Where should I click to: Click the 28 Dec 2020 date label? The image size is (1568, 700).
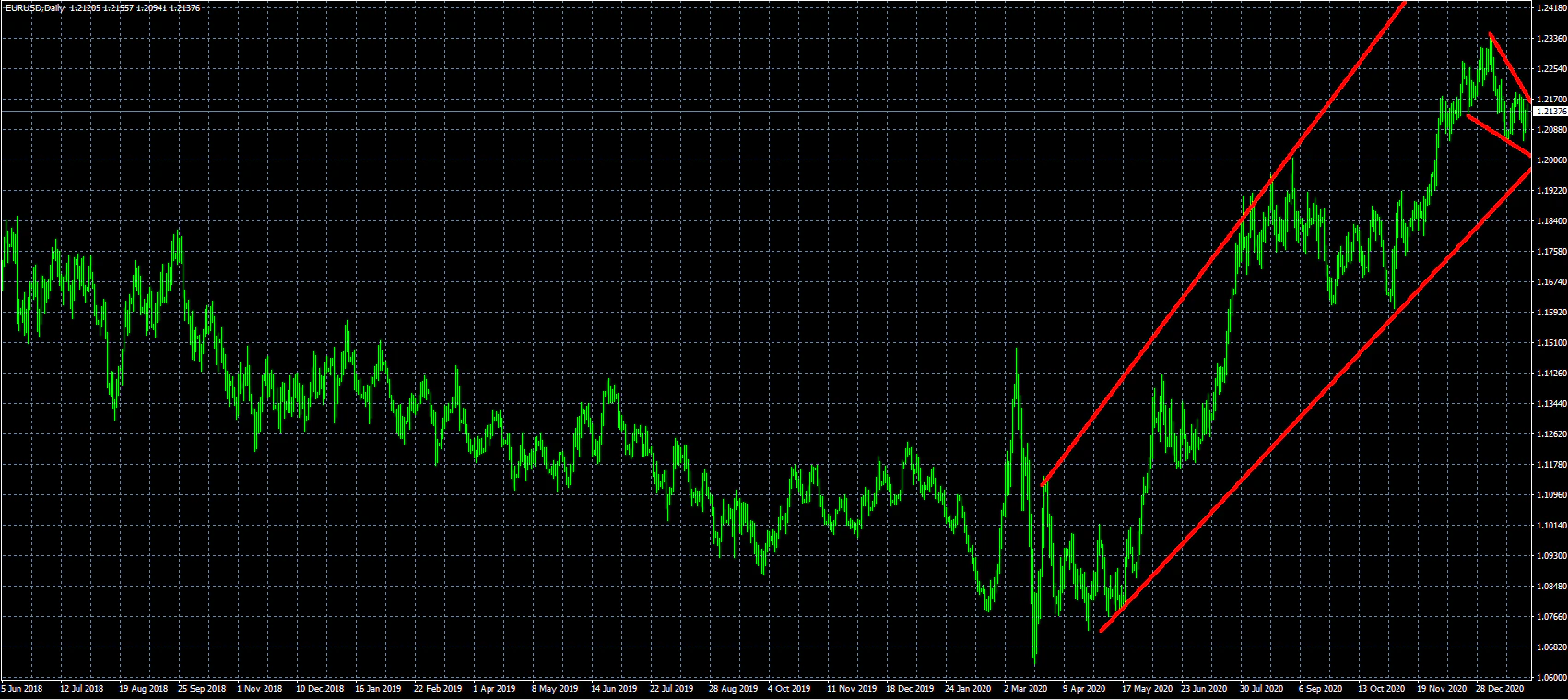(1498, 688)
